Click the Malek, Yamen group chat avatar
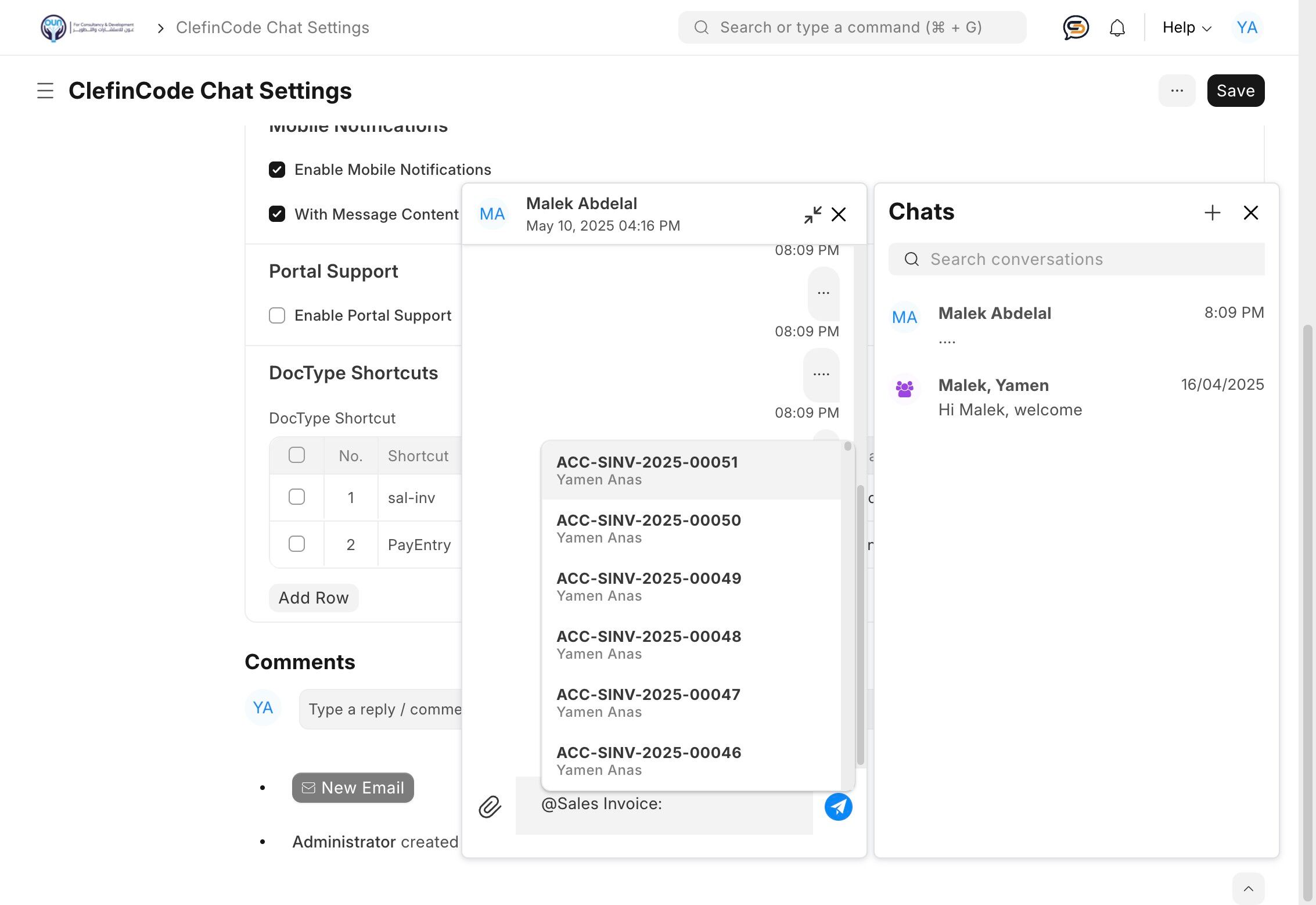This screenshot has width=1316, height=905. coord(904,389)
